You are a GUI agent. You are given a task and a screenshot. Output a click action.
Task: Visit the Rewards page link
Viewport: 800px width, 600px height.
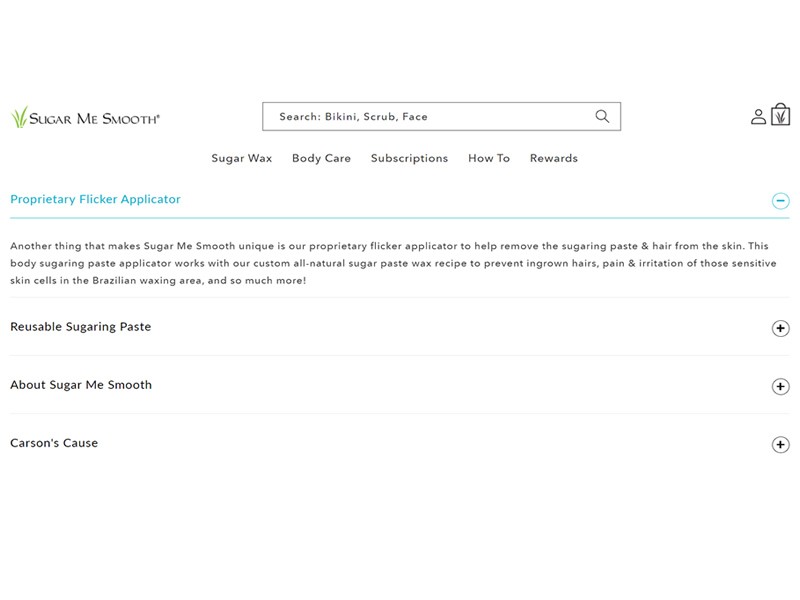[553, 158]
